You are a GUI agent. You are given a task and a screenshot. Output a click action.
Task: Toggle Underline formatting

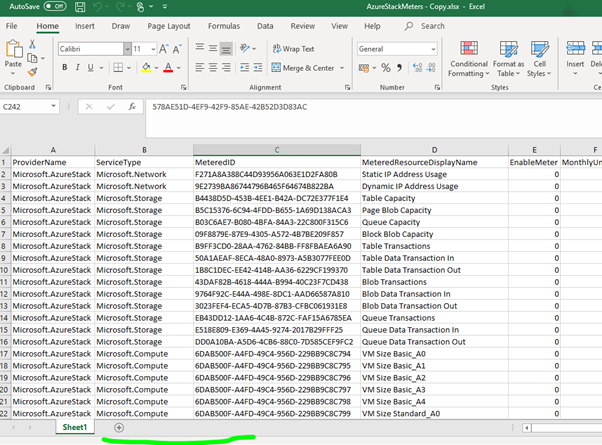[x=90, y=68]
